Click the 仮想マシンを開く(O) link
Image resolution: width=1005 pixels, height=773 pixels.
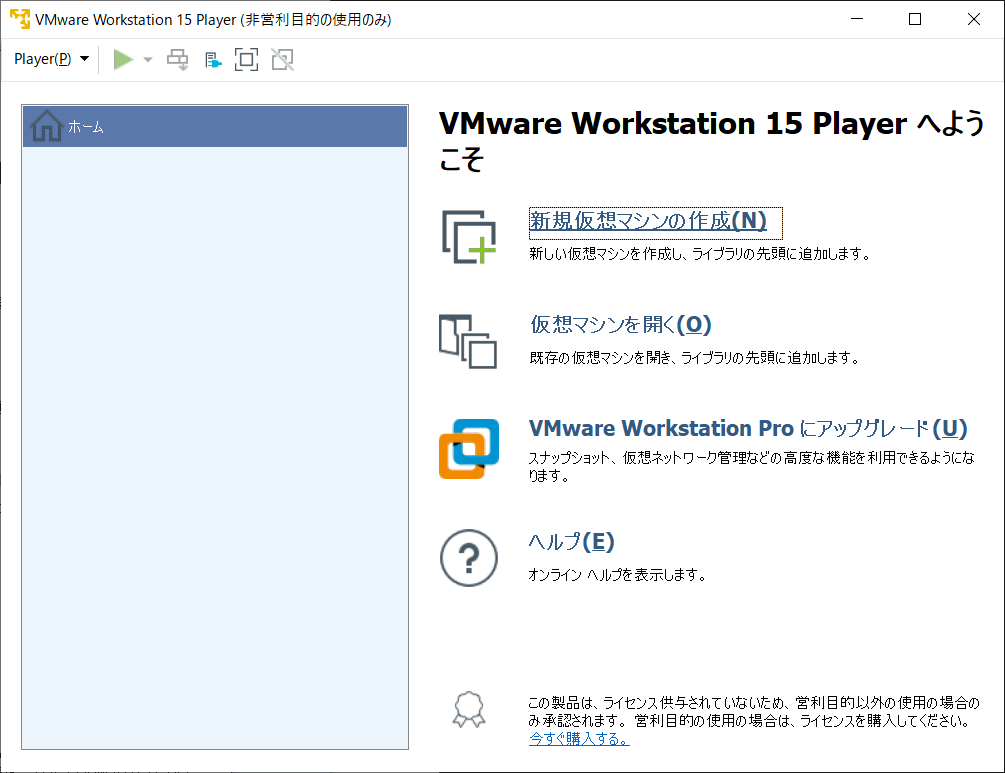620,324
